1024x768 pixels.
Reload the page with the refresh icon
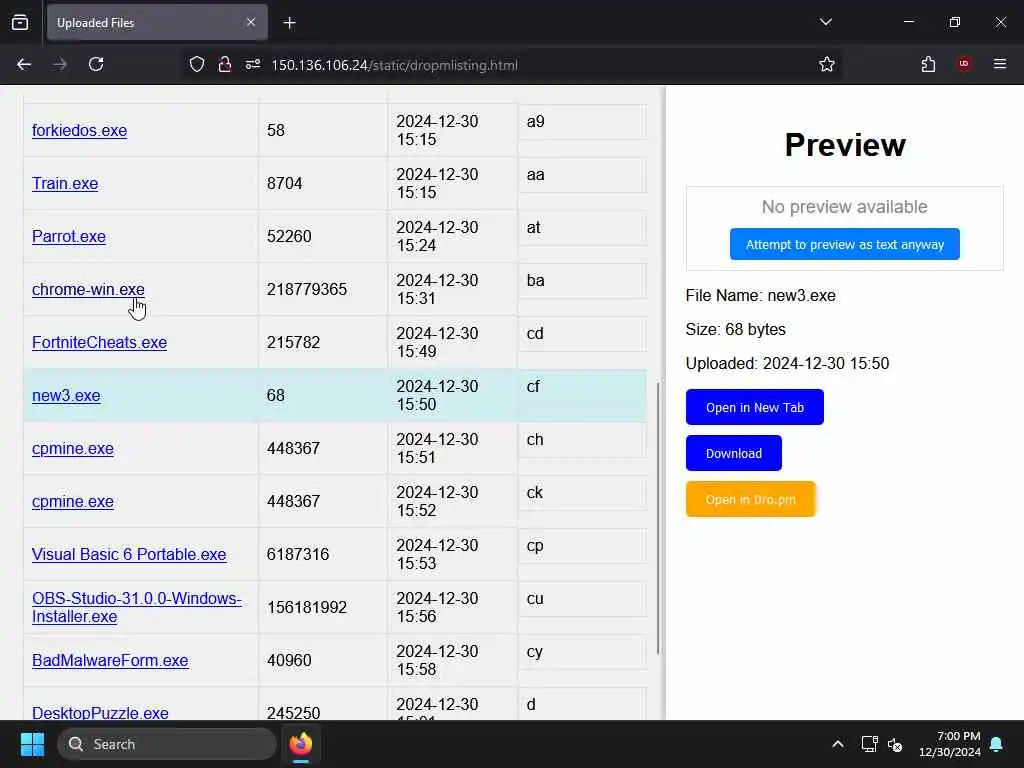point(96,65)
